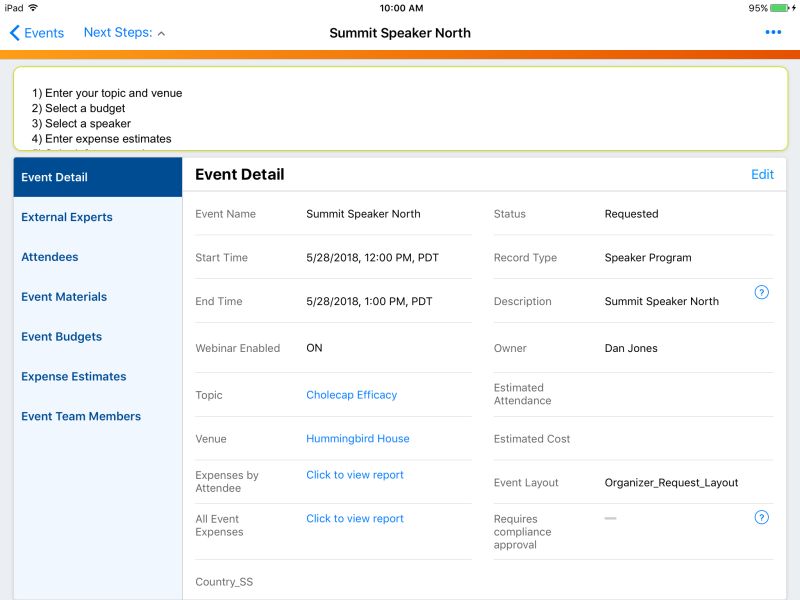The image size is (800, 600).
Task: Open the help icon beside Description
Action: point(762,293)
